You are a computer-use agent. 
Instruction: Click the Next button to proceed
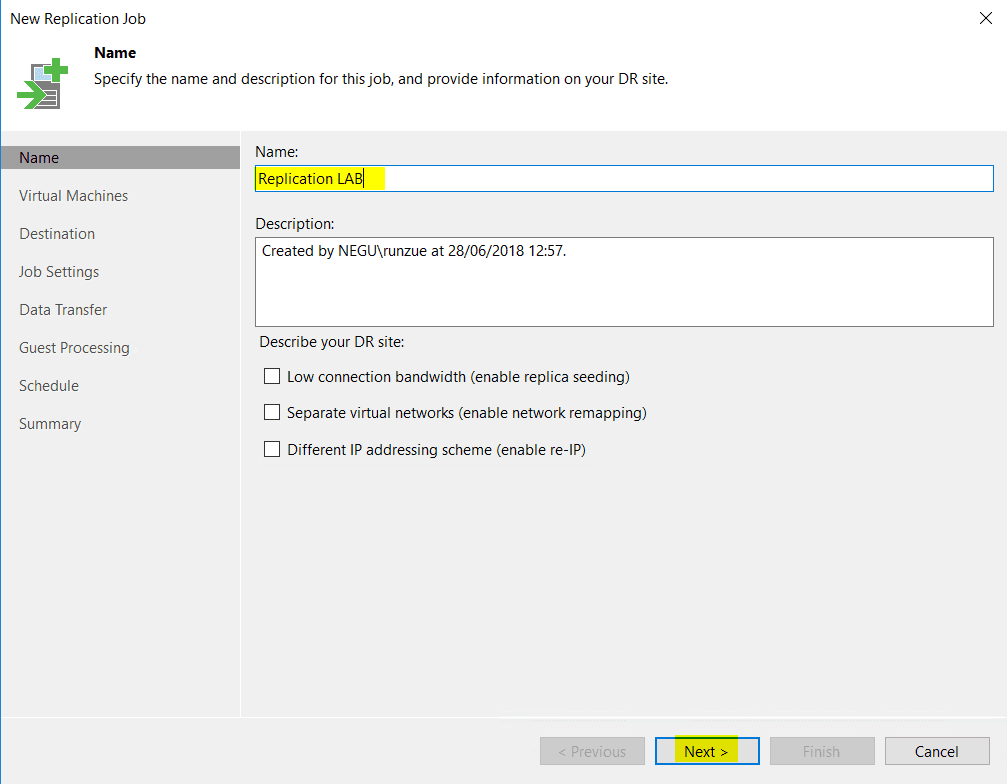(707, 751)
